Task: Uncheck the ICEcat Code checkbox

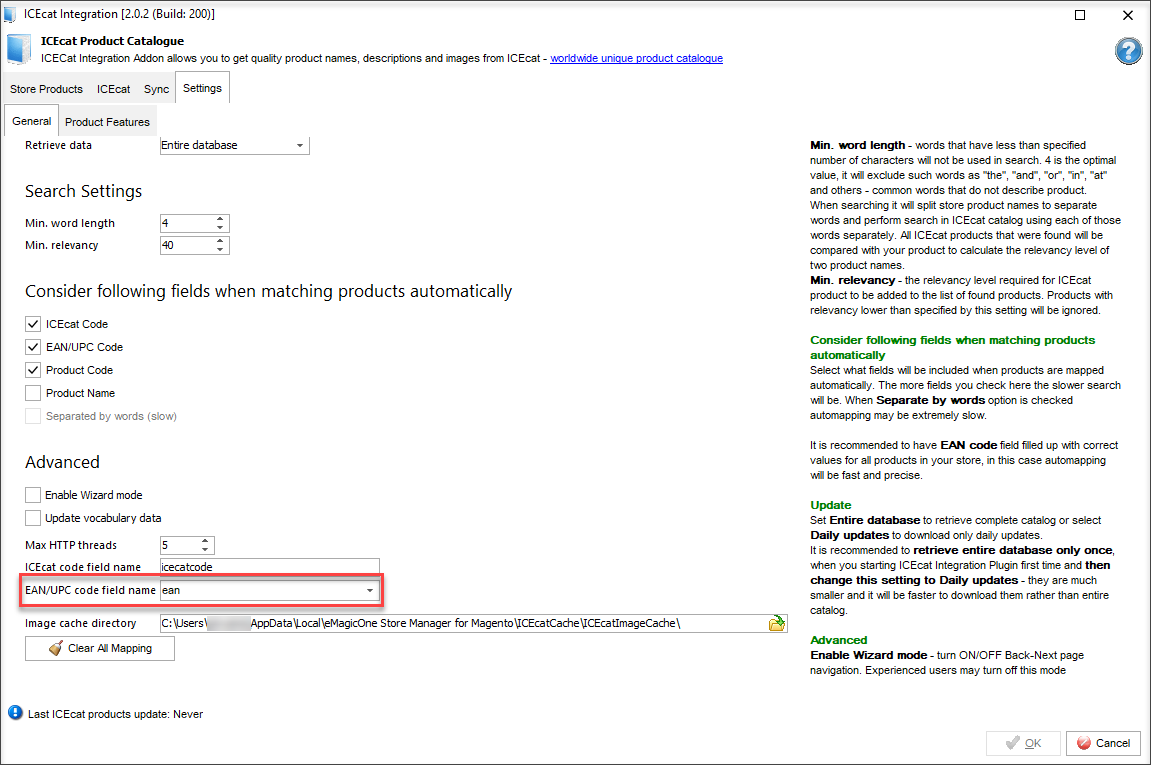Action: pyautogui.click(x=34, y=324)
